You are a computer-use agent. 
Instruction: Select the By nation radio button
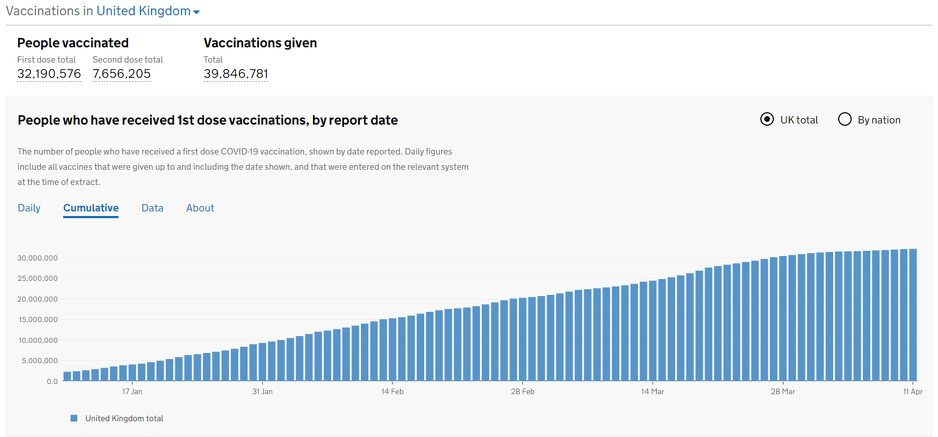(845, 120)
